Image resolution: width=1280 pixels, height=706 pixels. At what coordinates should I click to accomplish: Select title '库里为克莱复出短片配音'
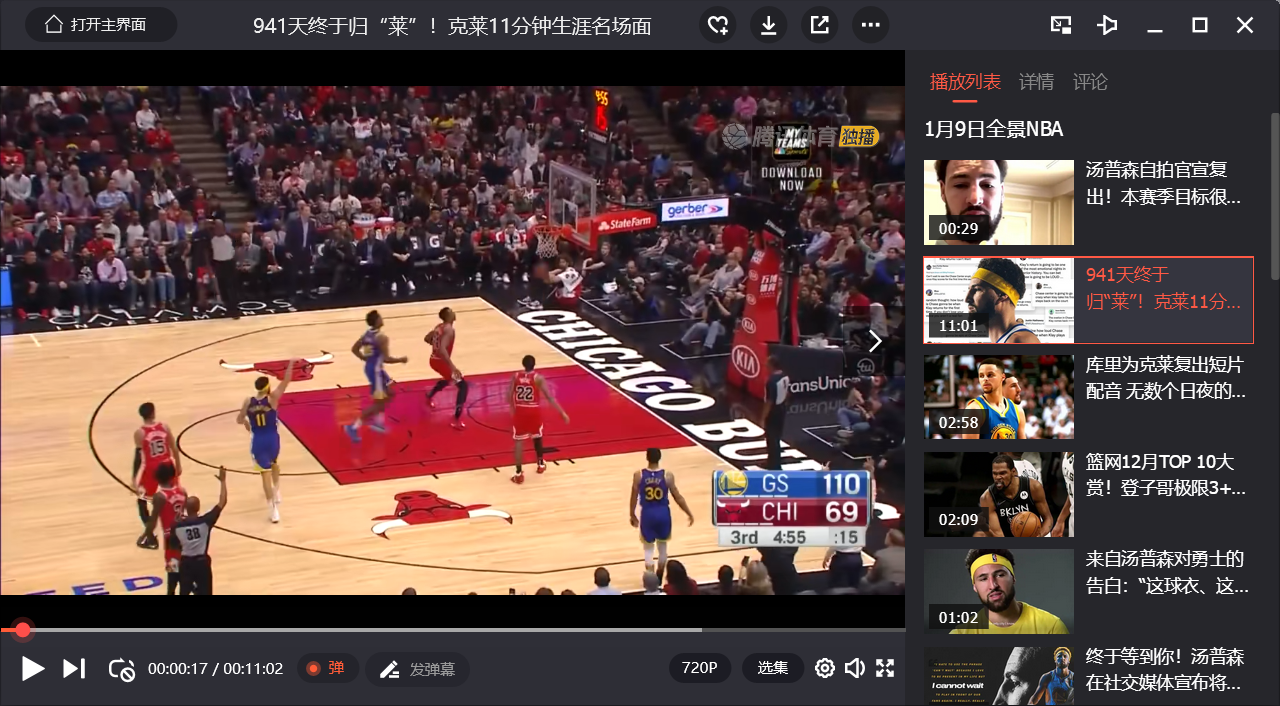1166,377
